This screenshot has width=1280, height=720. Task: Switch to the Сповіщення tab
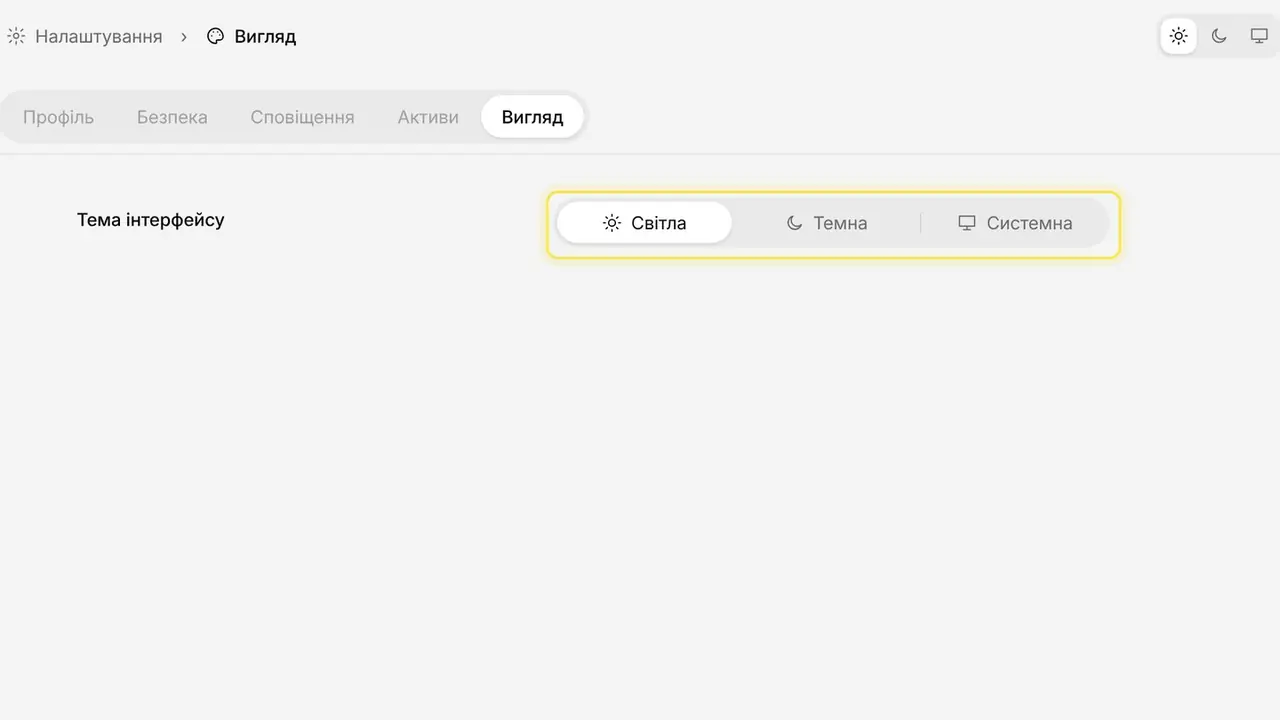pyautogui.click(x=302, y=117)
